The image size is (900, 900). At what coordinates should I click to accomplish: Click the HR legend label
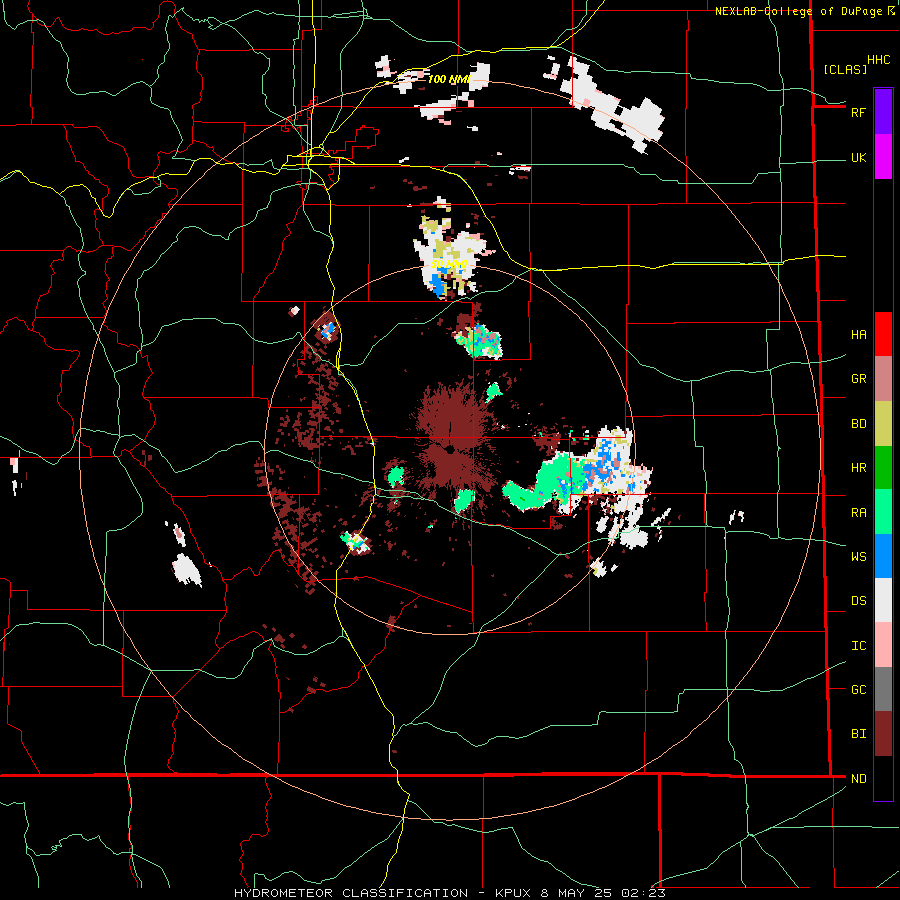click(x=858, y=468)
